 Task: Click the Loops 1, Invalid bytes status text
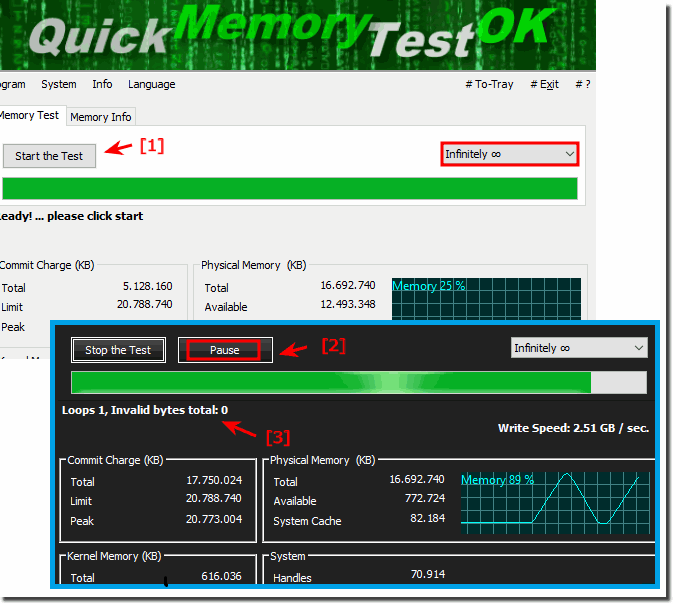click(145, 410)
